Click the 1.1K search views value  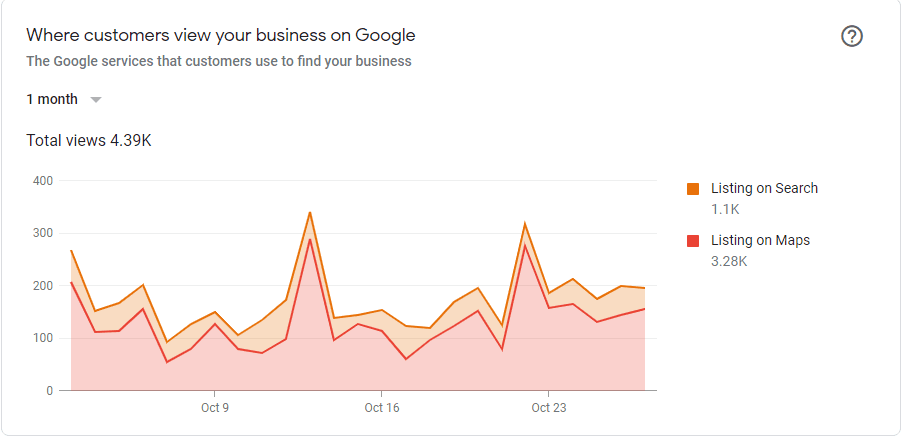pos(725,209)
